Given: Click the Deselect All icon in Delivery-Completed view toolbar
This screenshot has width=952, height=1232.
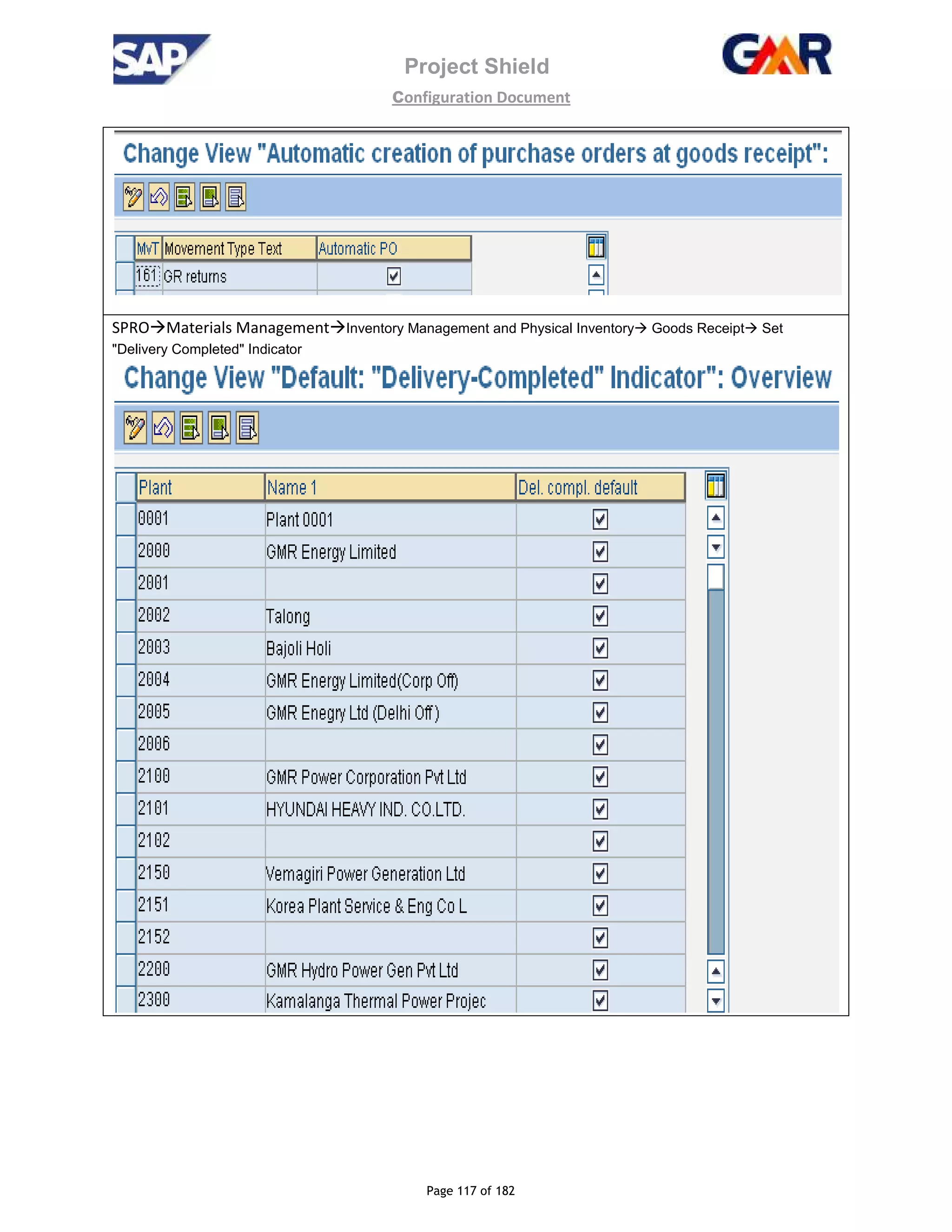Looking at the screenshot, I should click(x=248, y=428).
